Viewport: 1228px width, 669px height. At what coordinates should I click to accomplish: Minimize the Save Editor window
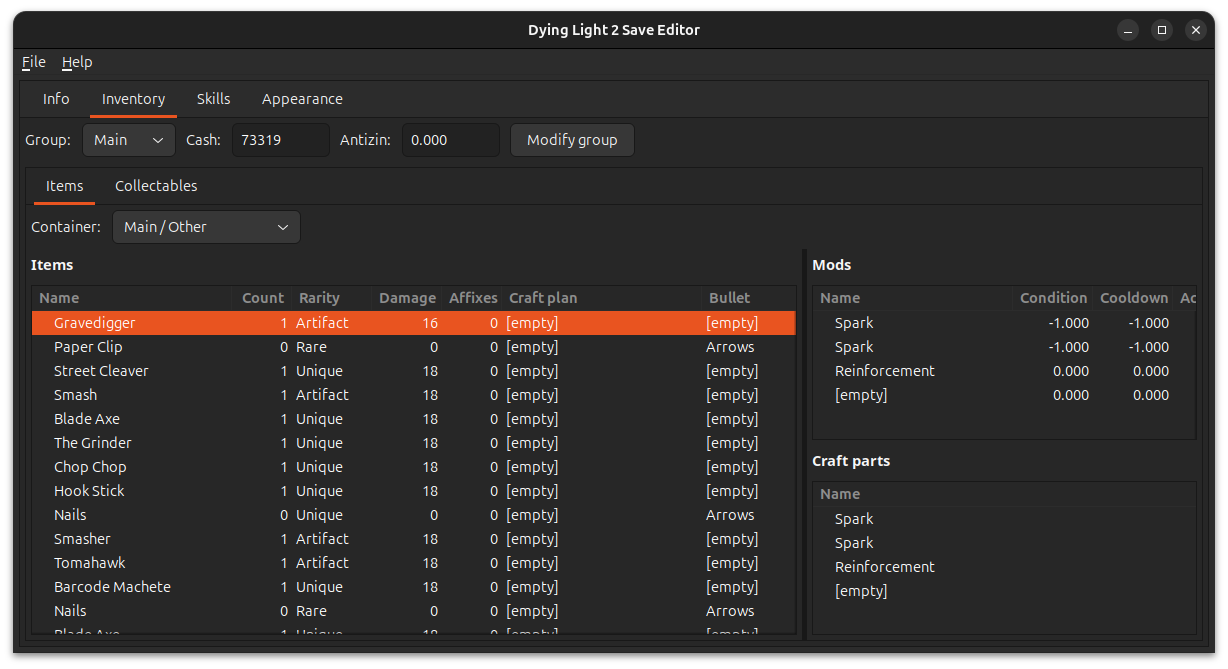tap(1127, 30)
